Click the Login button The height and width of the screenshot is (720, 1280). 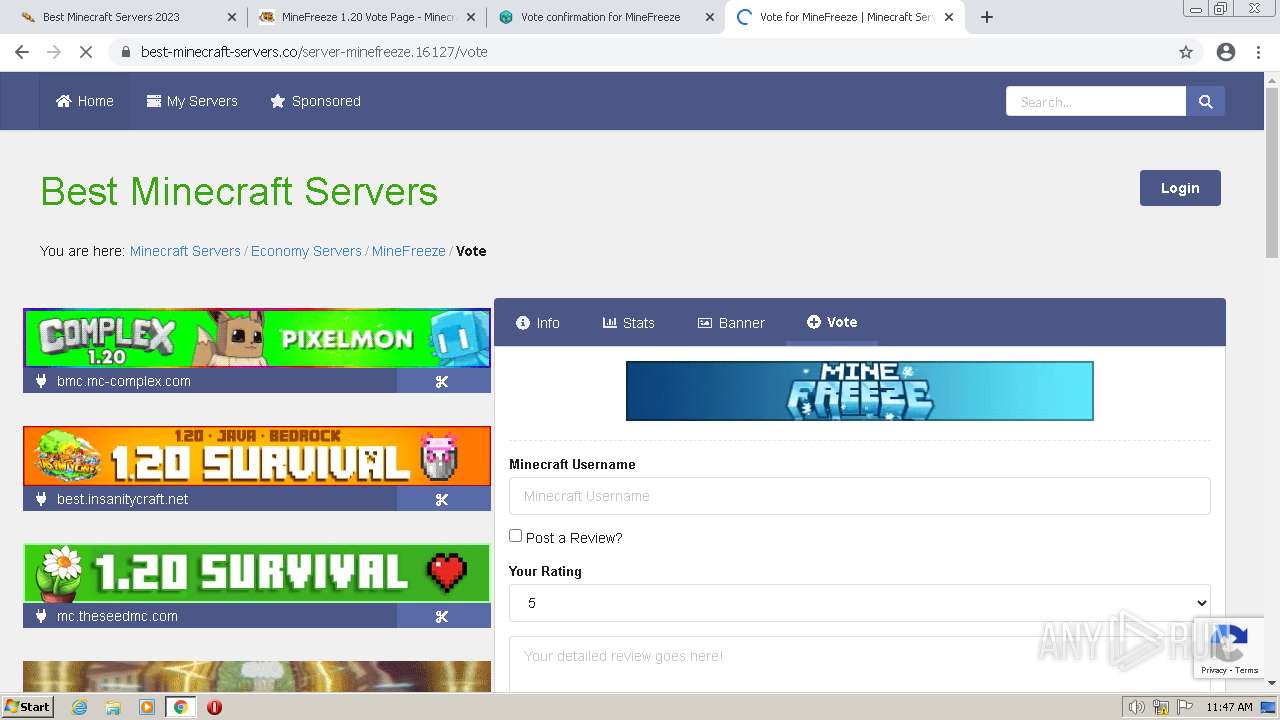[x=1180, y=188]
